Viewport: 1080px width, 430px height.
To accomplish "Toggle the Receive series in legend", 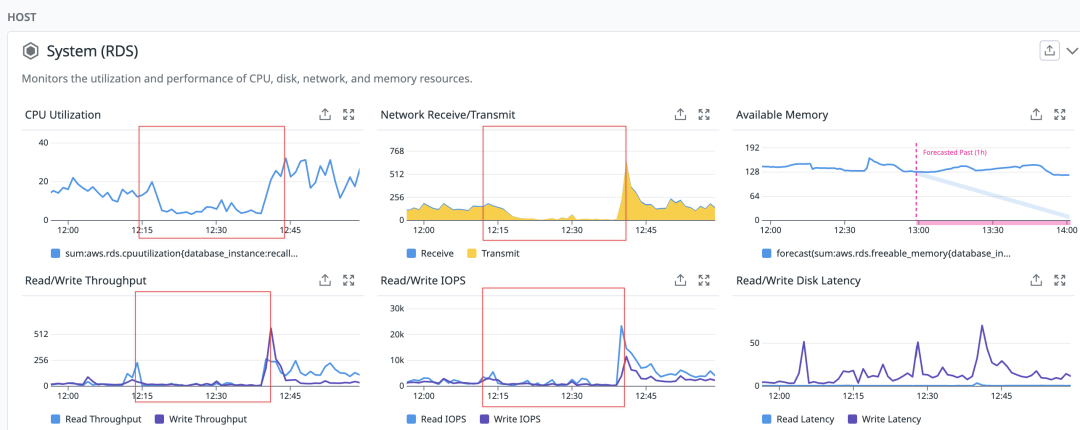I will tap(431, 253).
